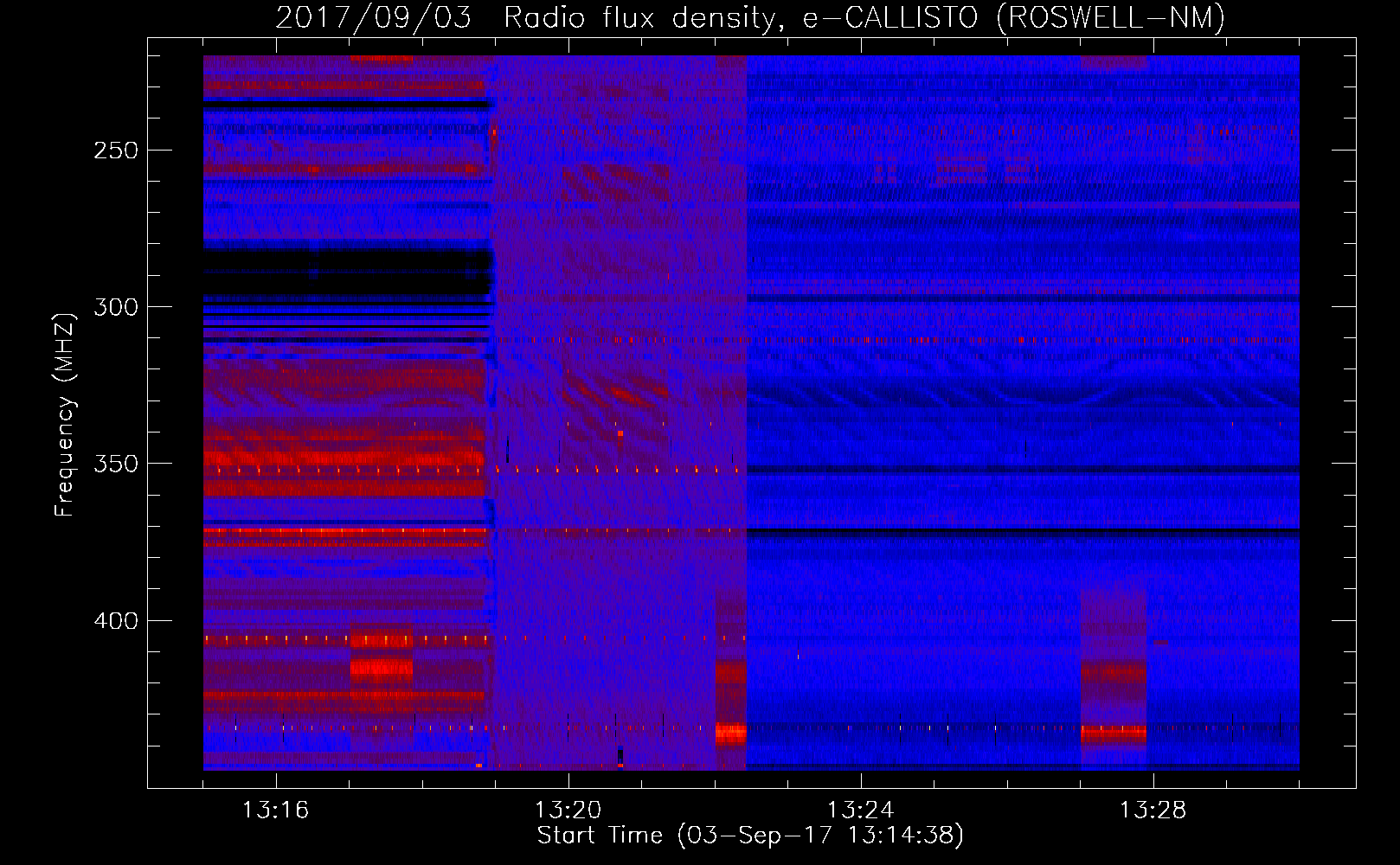Click the 13:28 time tick label
The height and width of the screenshot is (865, 1400).
pyautogui.click(x=1153, y=811)
